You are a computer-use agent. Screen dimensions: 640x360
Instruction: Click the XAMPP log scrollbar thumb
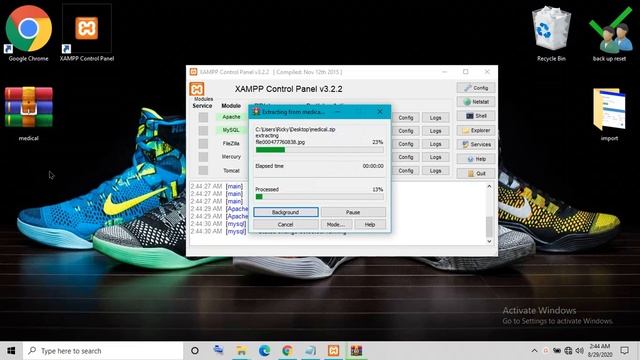[489, 227]
